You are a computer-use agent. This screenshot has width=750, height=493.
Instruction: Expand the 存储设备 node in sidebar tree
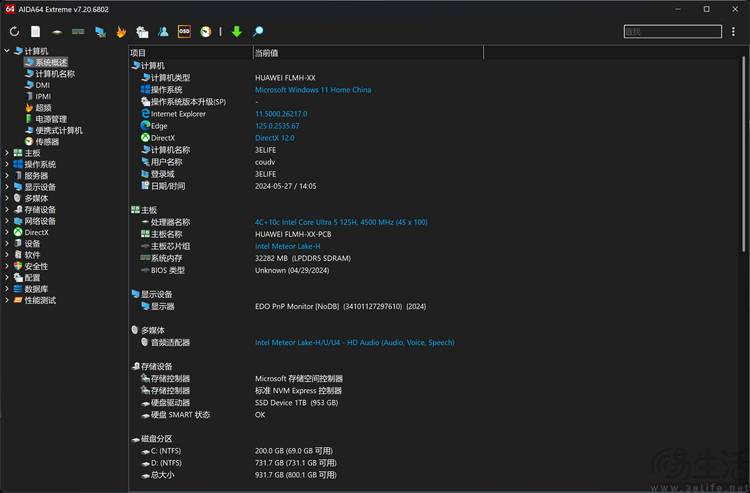[x=7, y=209]
